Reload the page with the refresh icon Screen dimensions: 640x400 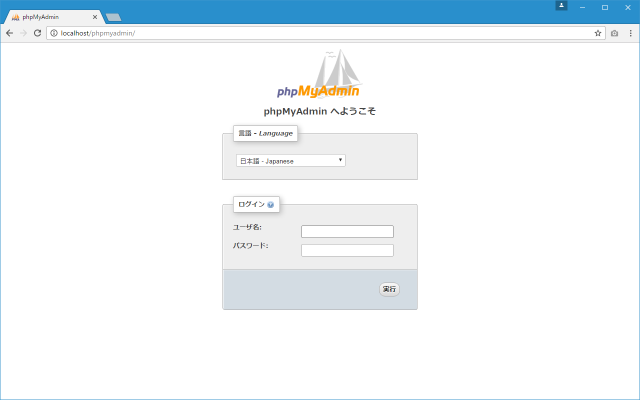click(37, 33)
